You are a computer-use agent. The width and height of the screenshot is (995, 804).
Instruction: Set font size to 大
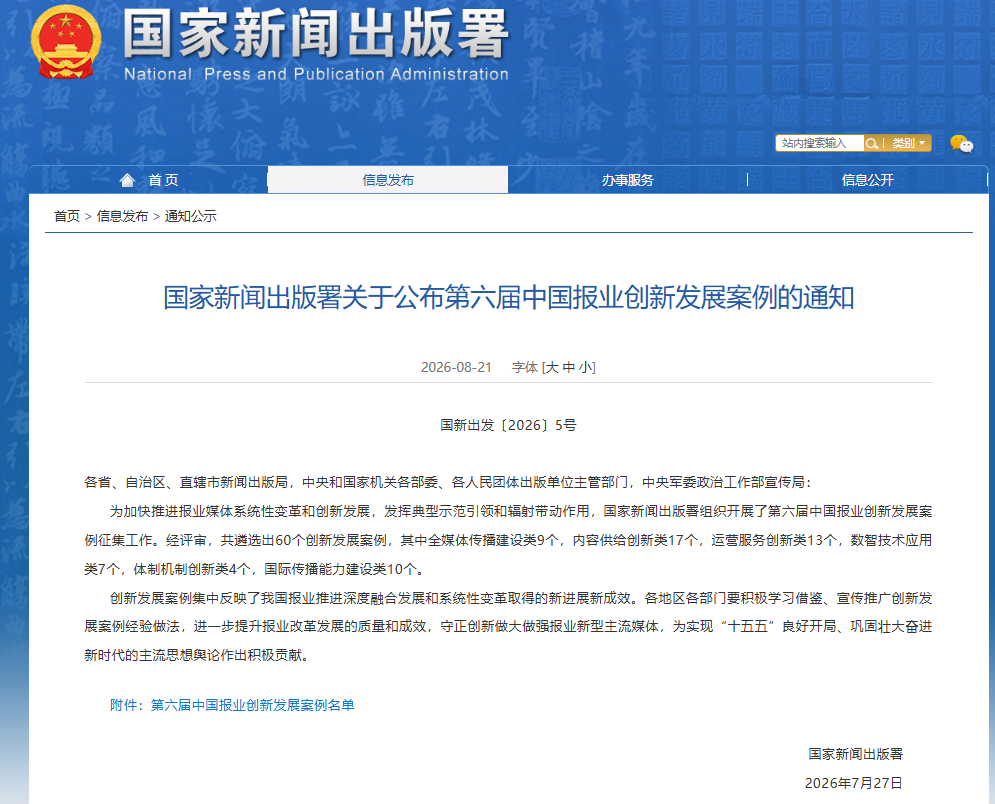[x=552, y=367]
